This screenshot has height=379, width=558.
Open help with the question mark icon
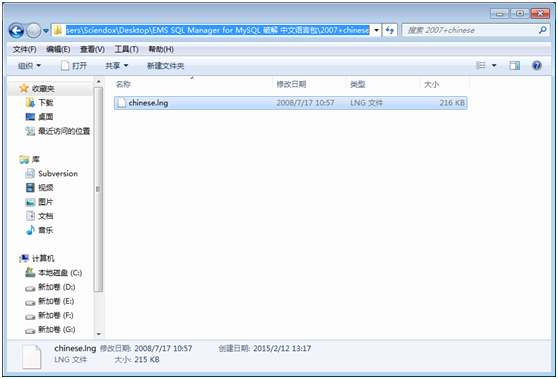tap(537, 65)
